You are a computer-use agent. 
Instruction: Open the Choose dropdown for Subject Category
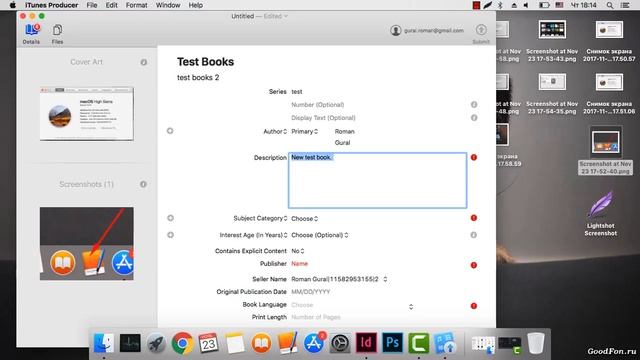[x=304, y=219]
